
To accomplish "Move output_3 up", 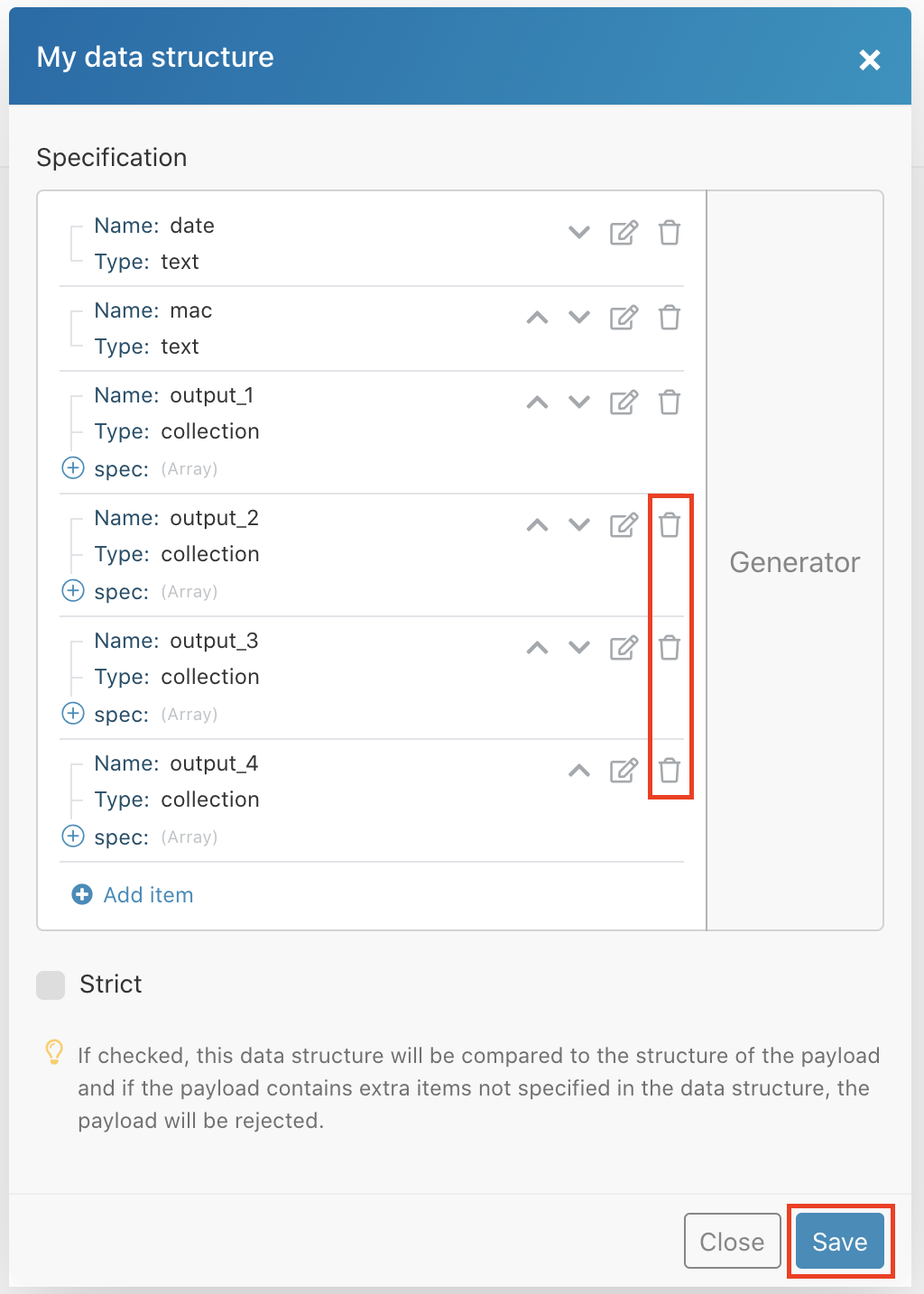I will tap(538, 647).
